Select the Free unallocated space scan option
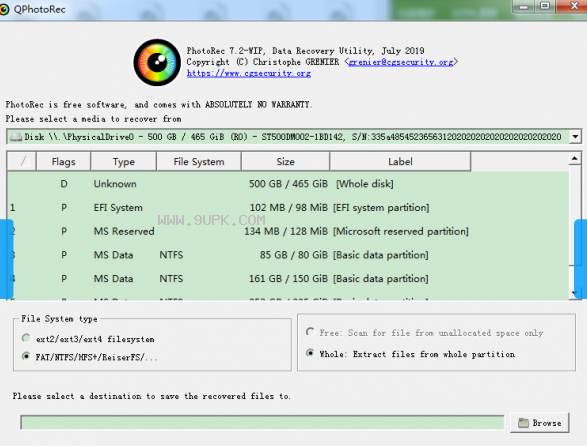Viewport: 587px width, 446px height. [x=310, y=332]
